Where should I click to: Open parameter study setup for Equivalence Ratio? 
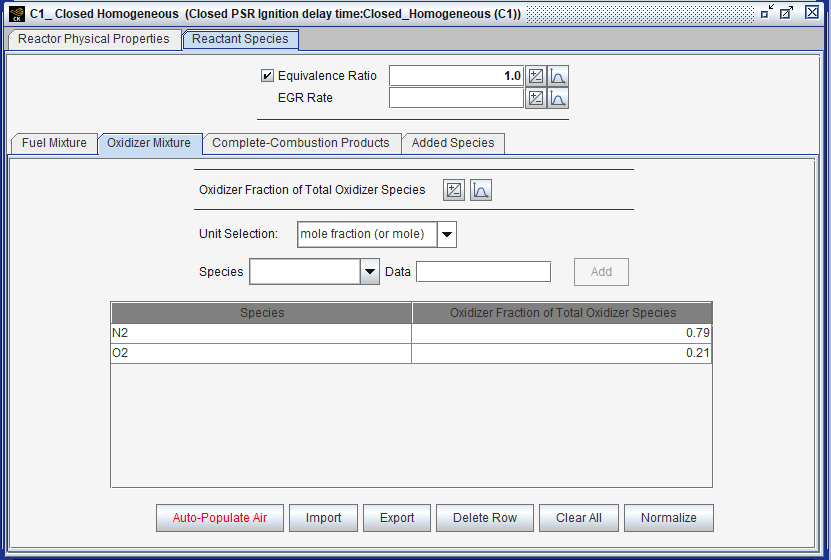click(x=536, y=76)
